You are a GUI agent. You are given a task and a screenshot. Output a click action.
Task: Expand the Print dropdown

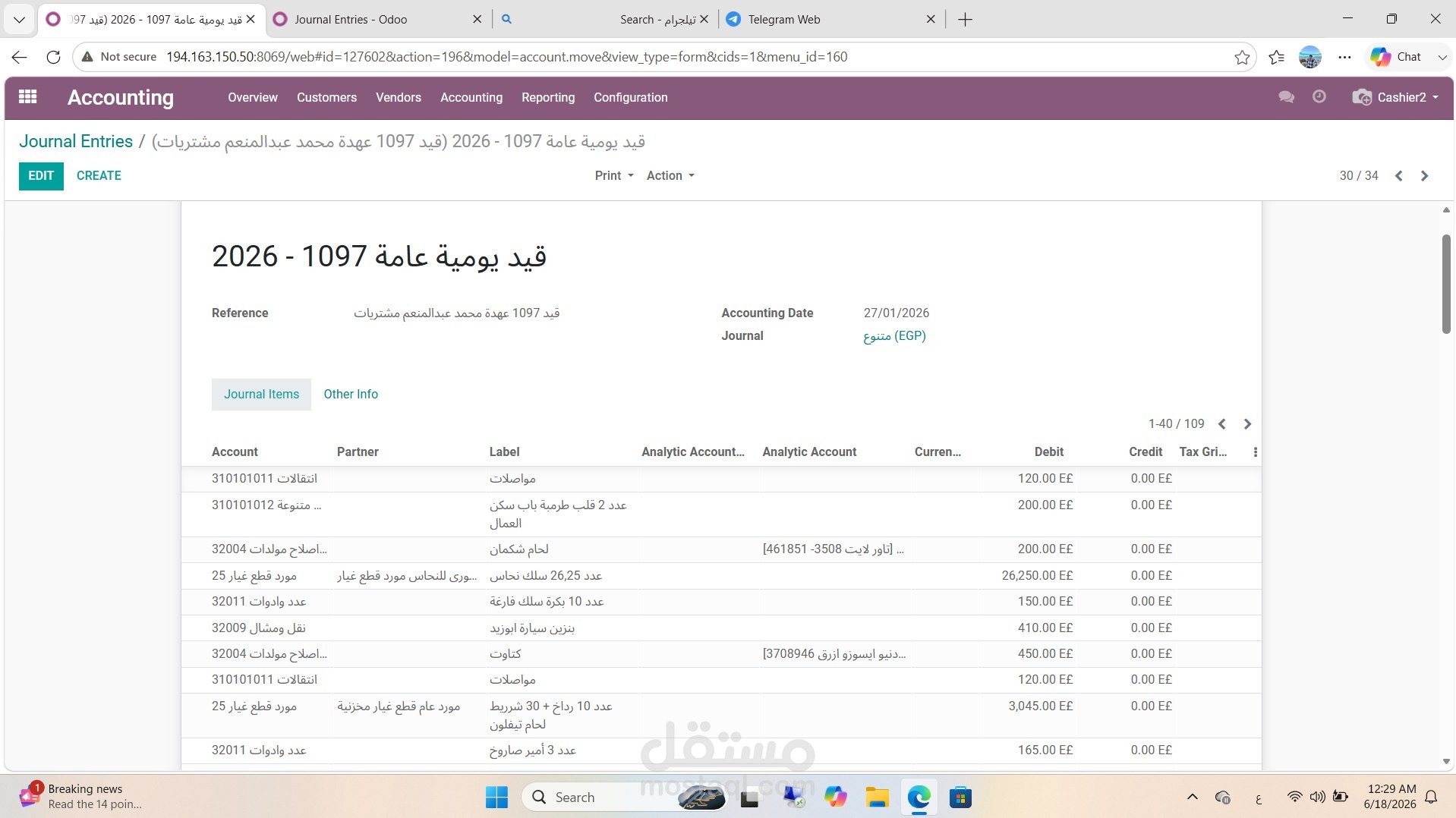613,176
